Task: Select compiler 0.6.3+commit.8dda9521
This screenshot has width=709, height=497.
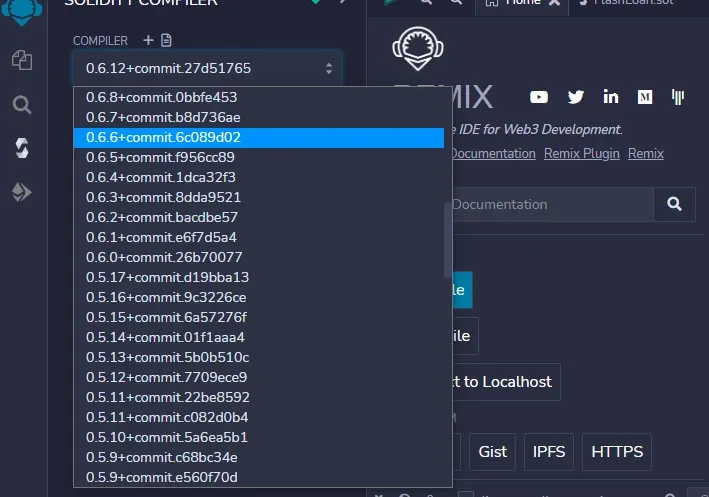Action: [259, 197]
